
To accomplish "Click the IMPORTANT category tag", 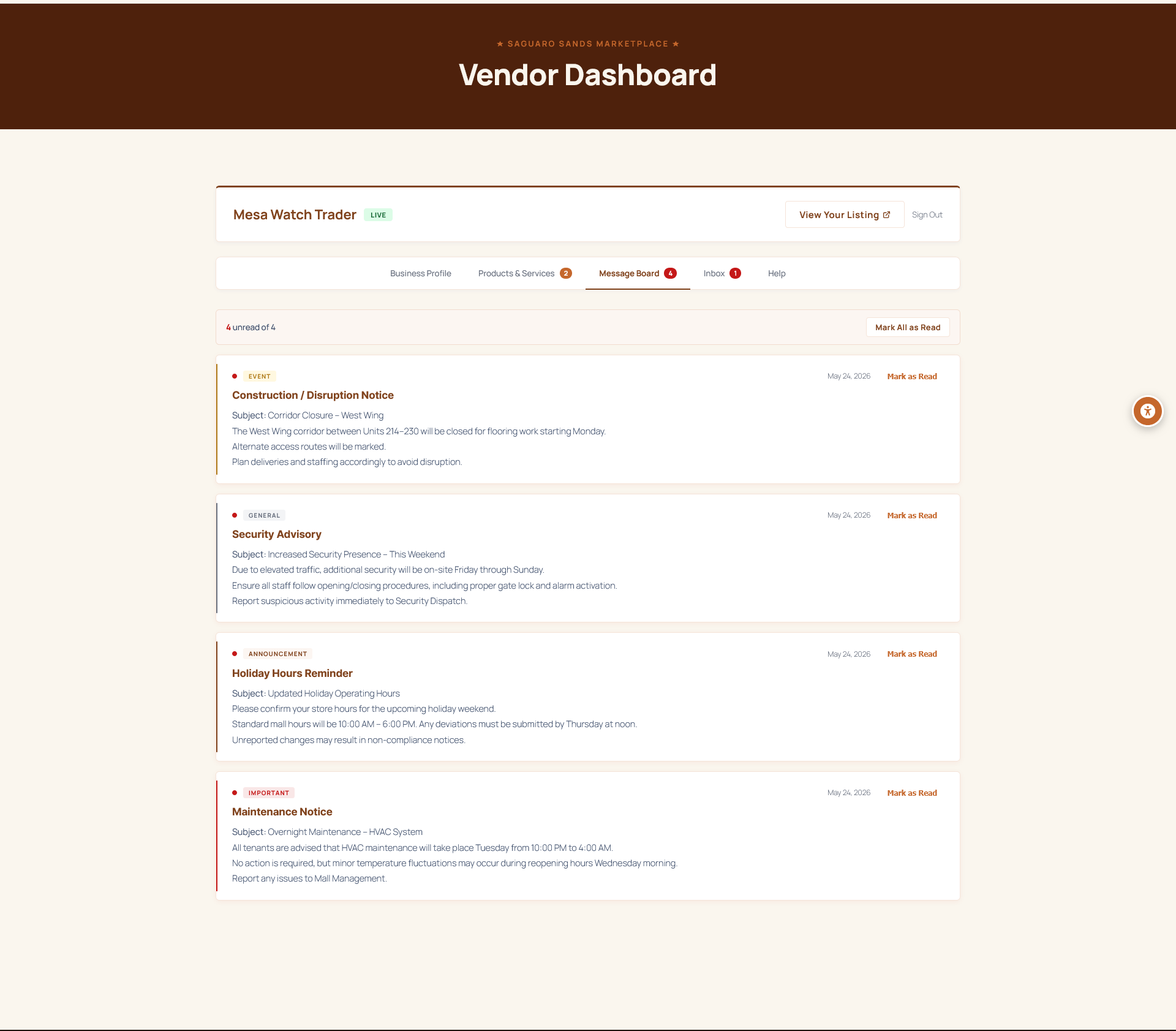I will pyautogui.click(x=269, y=793).
